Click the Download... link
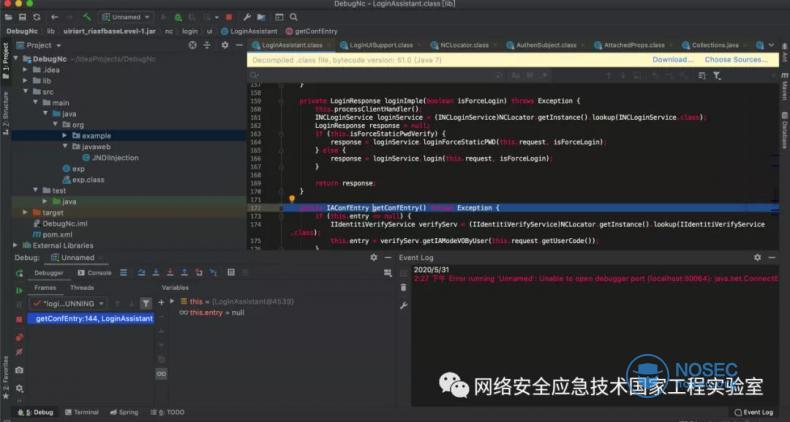790x422 pixels. coord(673,59)
